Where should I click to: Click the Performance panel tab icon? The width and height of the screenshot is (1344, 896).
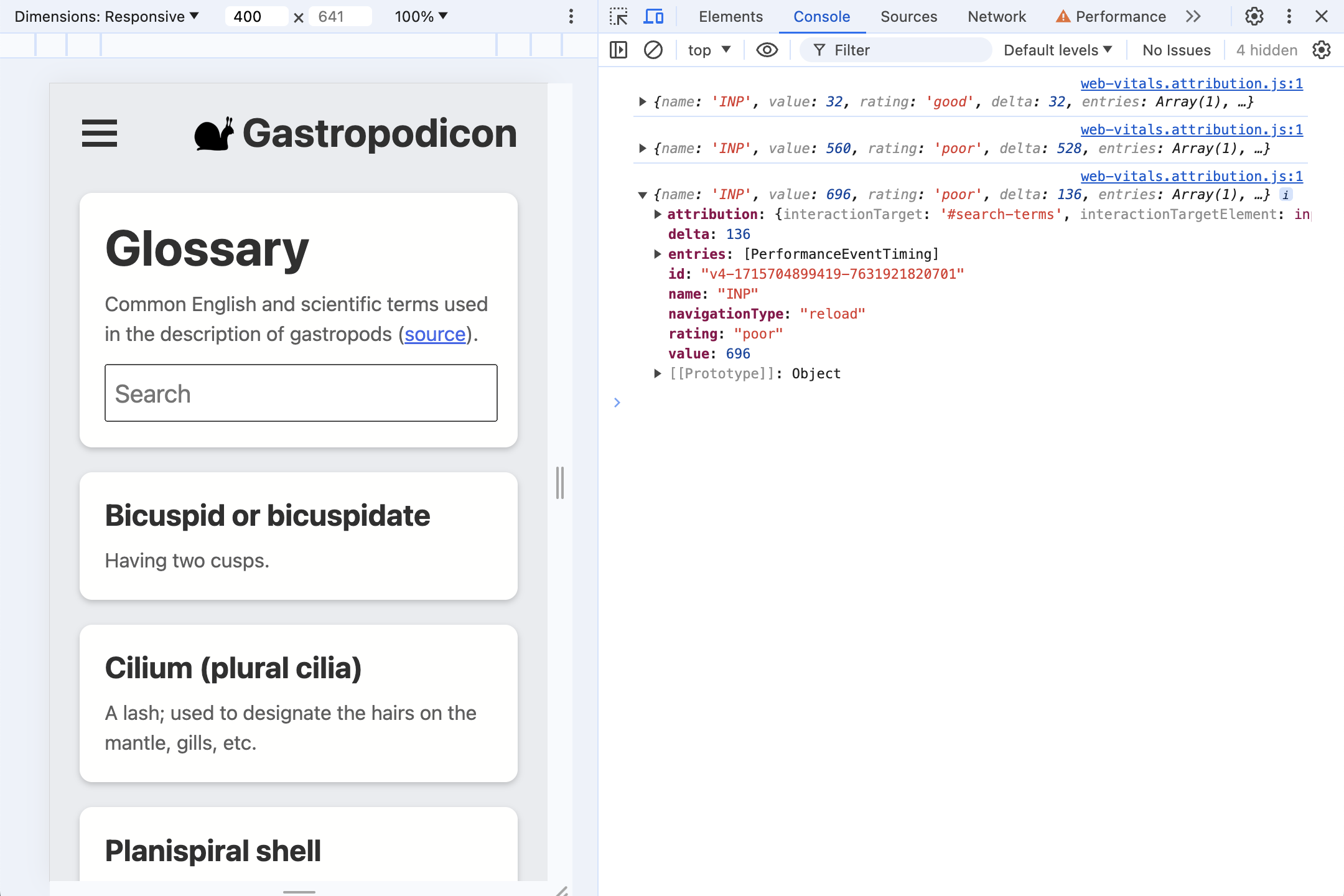click(x=1063, y=17)
